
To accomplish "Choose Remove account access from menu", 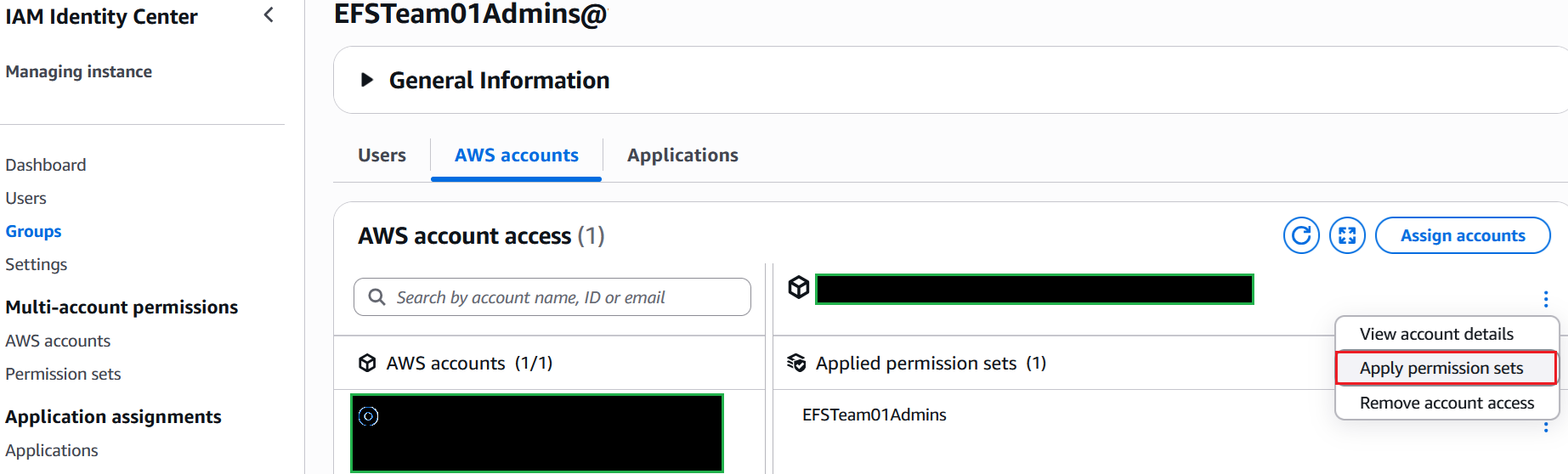I will pos(1446,403).
